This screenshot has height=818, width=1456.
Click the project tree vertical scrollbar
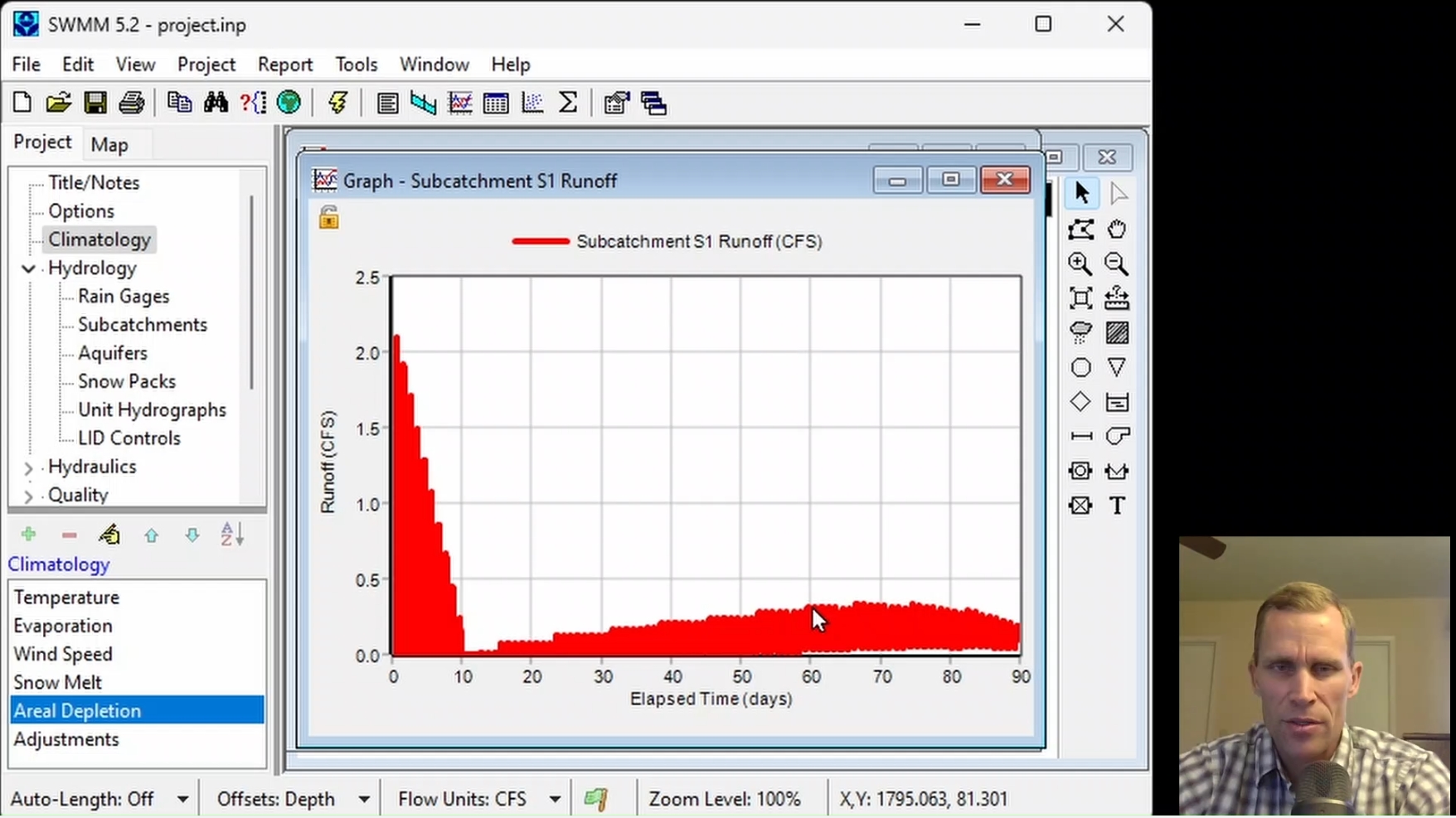click(251, 292)
